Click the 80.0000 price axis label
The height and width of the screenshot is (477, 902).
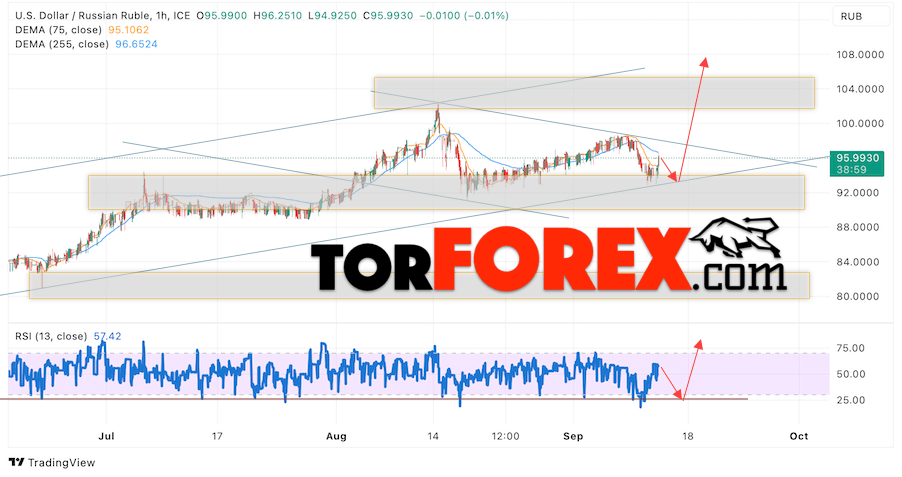coord(857,296)
